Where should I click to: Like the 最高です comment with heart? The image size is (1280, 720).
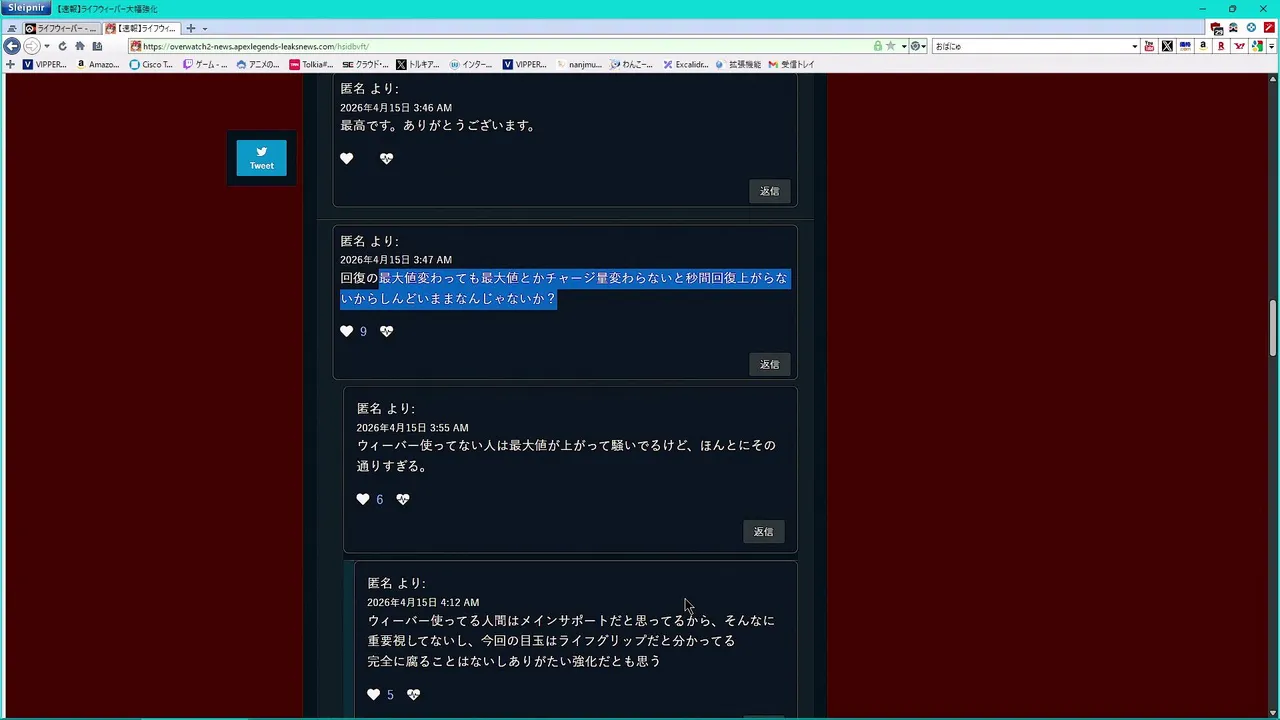[347, 159]
